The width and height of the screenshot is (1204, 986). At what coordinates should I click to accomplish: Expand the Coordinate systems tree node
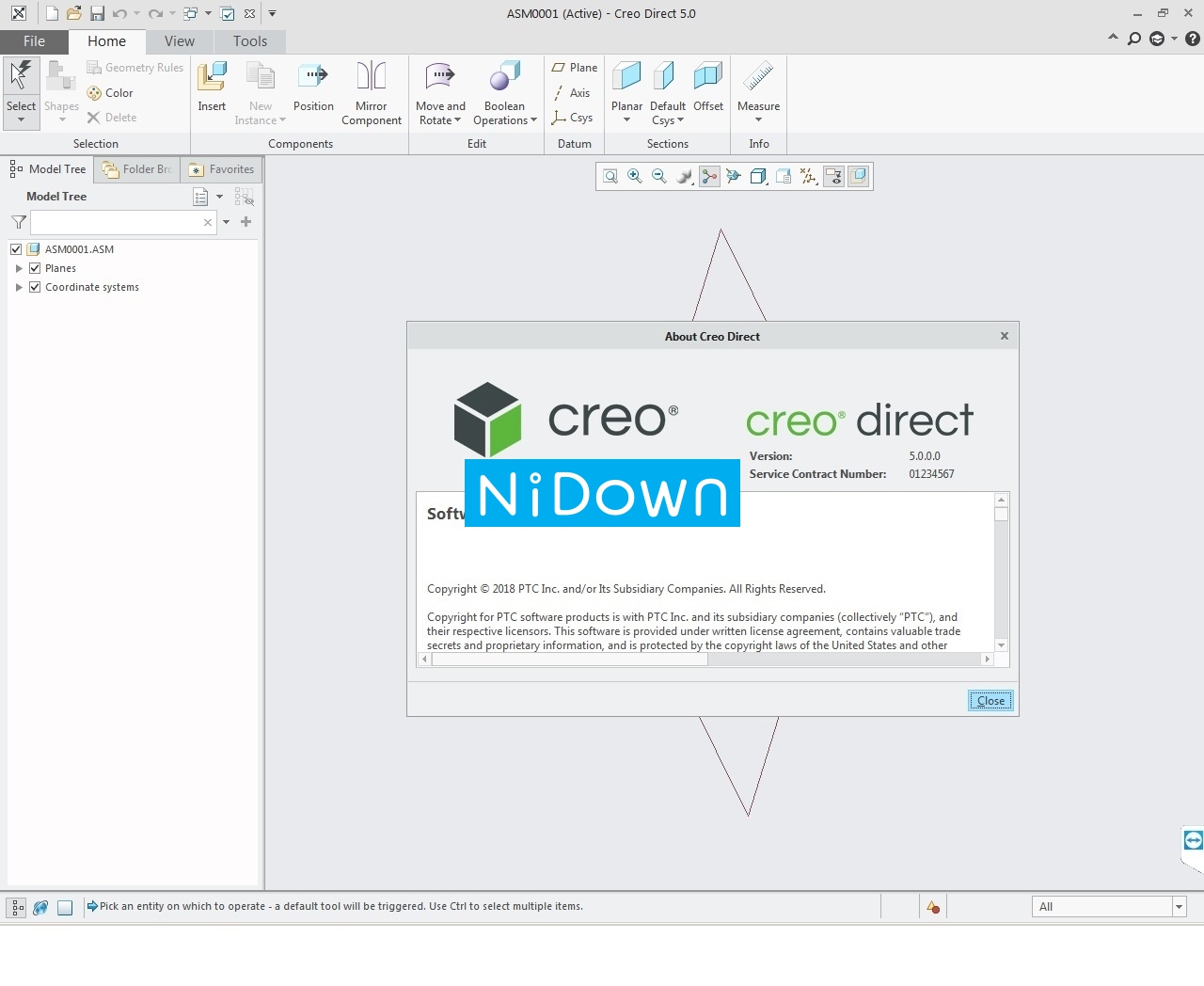19,287
